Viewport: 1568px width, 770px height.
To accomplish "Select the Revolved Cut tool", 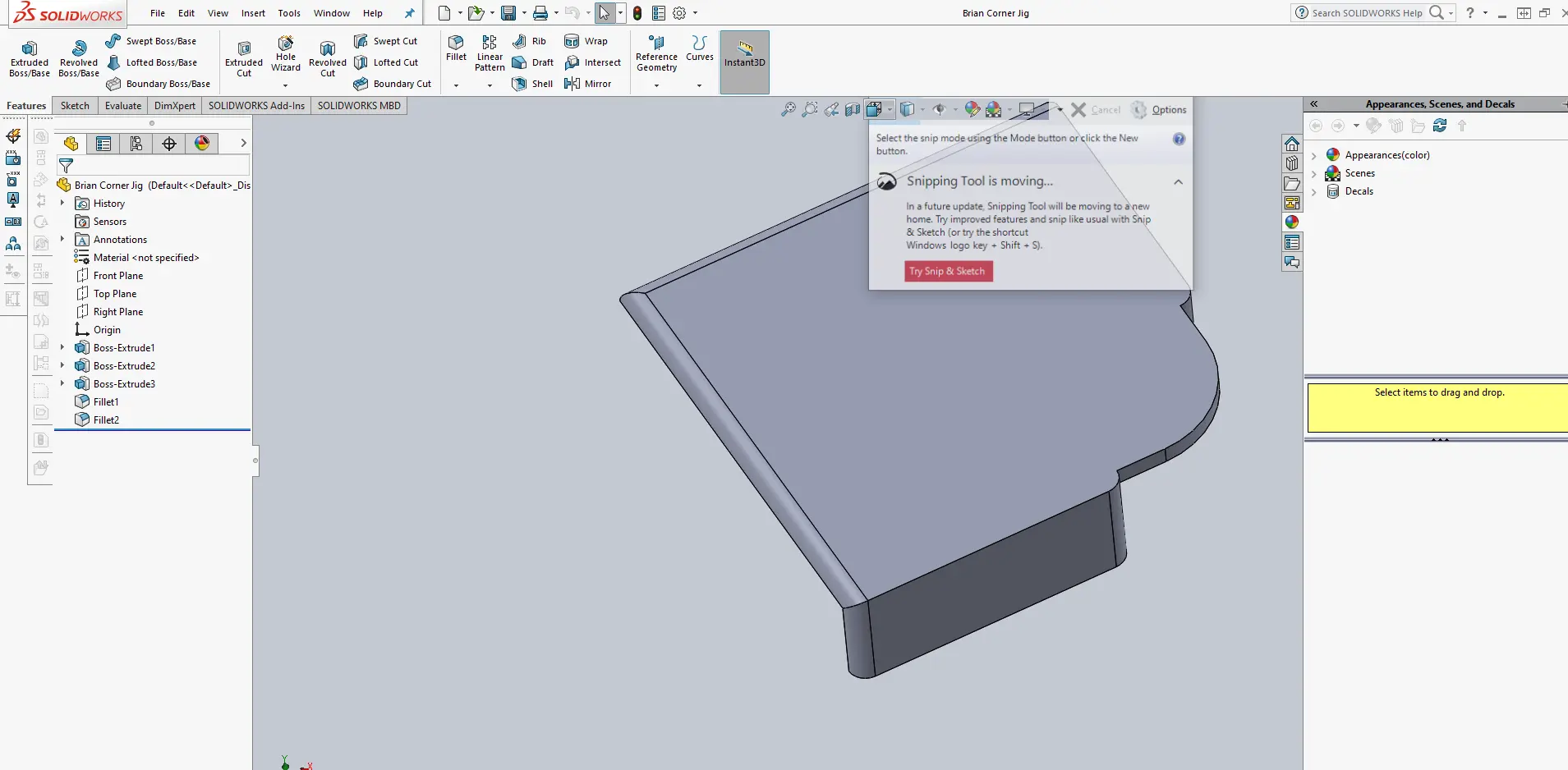I will pyautogui.click(x=328, y=59).
